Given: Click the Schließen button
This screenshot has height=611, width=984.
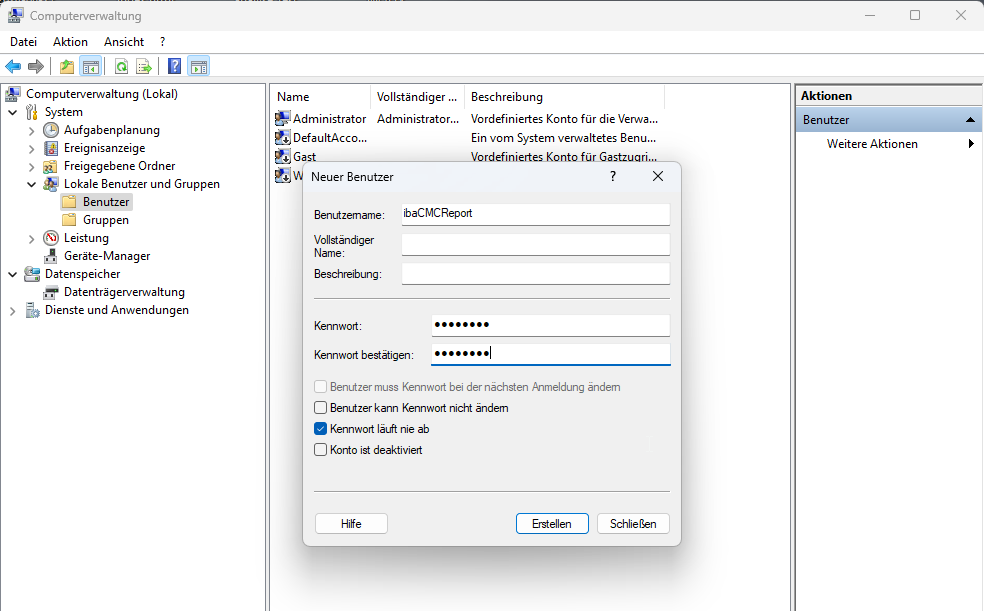Looking at the screenshot, I should [633, 524].
